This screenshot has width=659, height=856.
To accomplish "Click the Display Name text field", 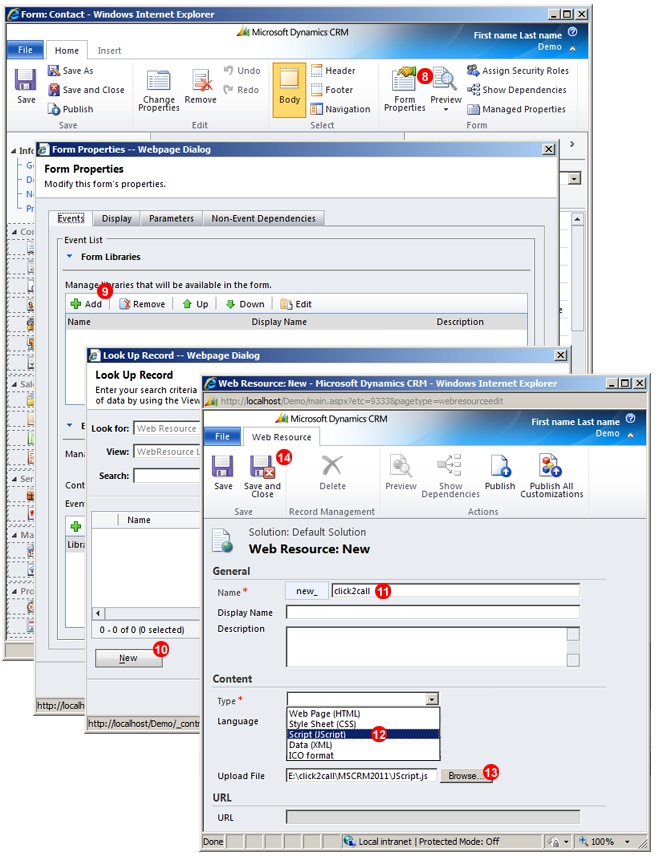I will tap(432, 612).
